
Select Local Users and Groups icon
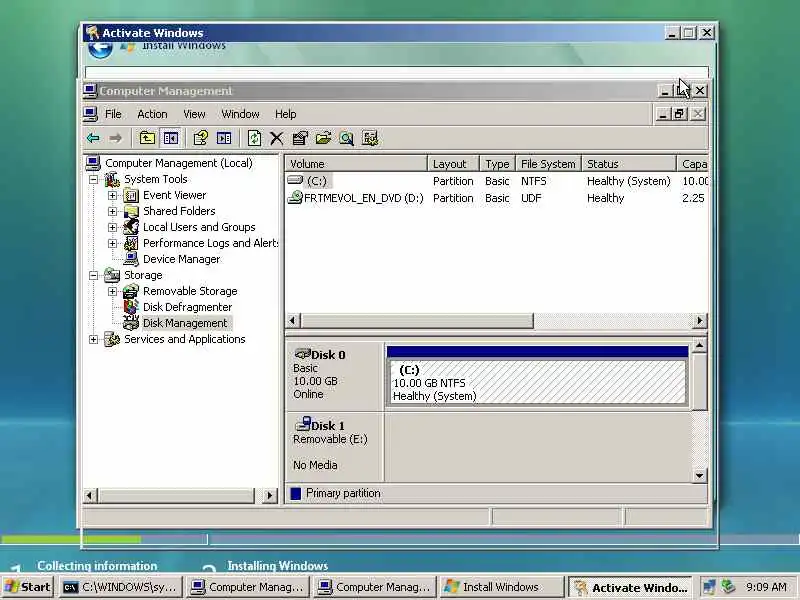click(131, 227)
